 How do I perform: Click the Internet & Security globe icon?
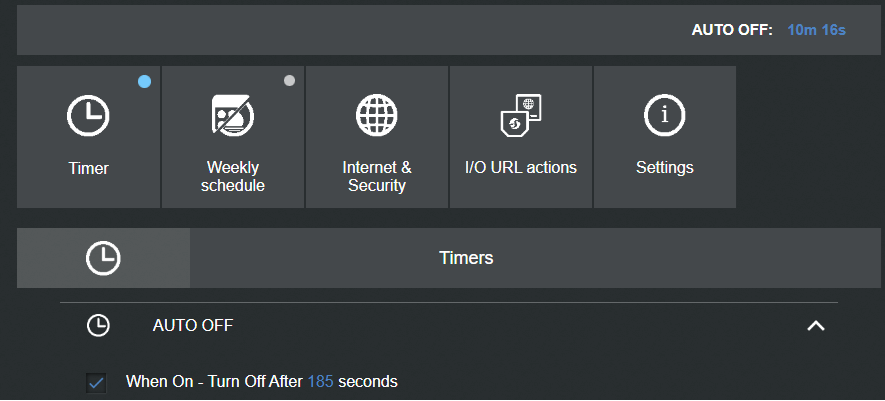click(376, 115)
